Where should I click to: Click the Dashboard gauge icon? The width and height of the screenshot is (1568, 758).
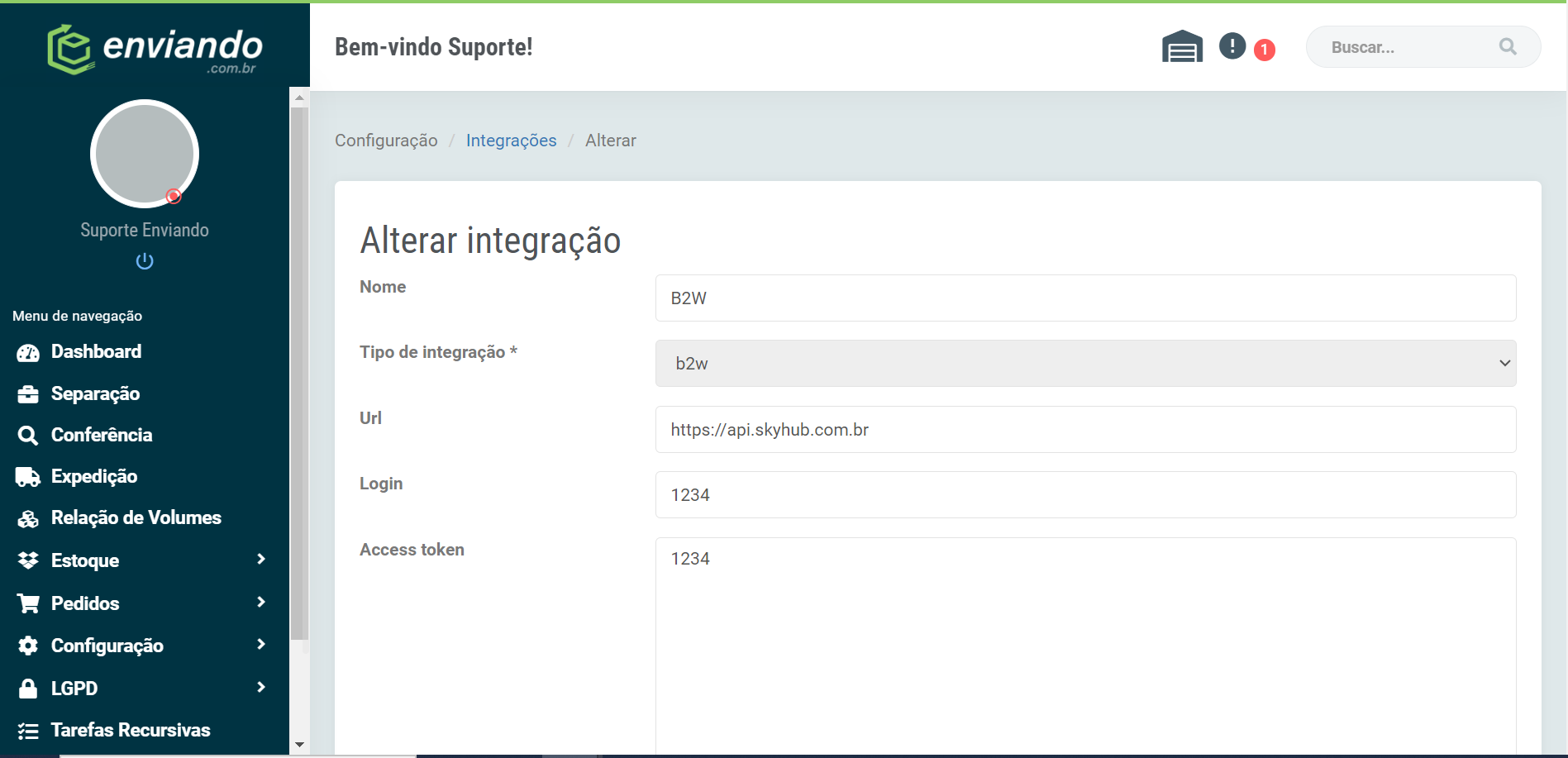point(28,353)
